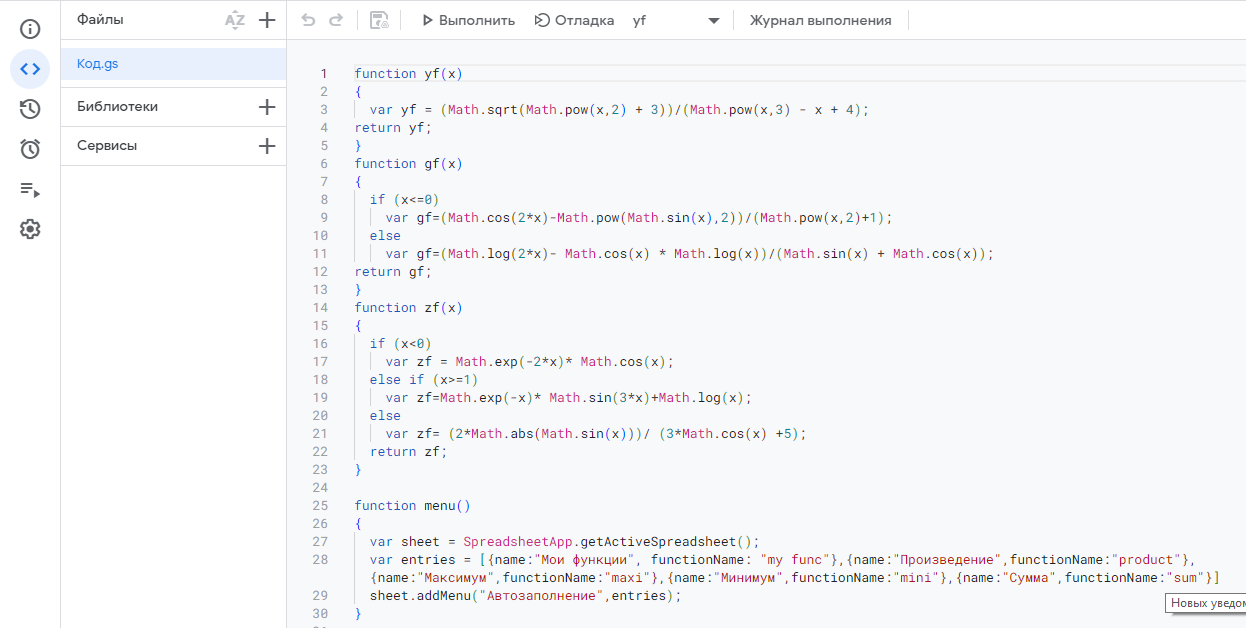Add a new file with plus icon
Viewport: 1246px width, 628px height.
[267, 20]
